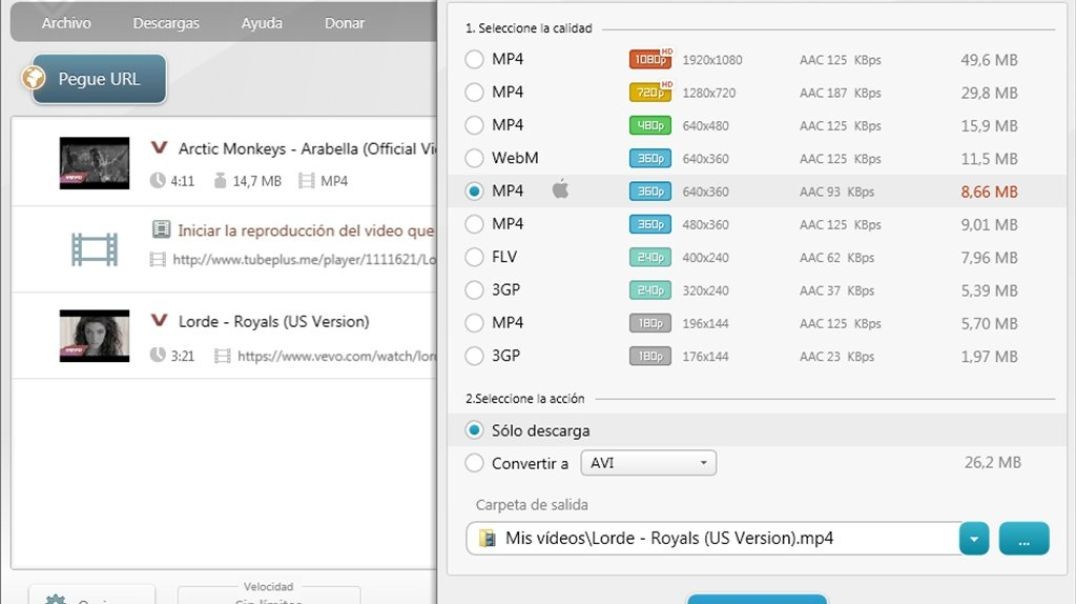Click the clock icon next to 4:11

pyautogui.click(x=158, y=181)
